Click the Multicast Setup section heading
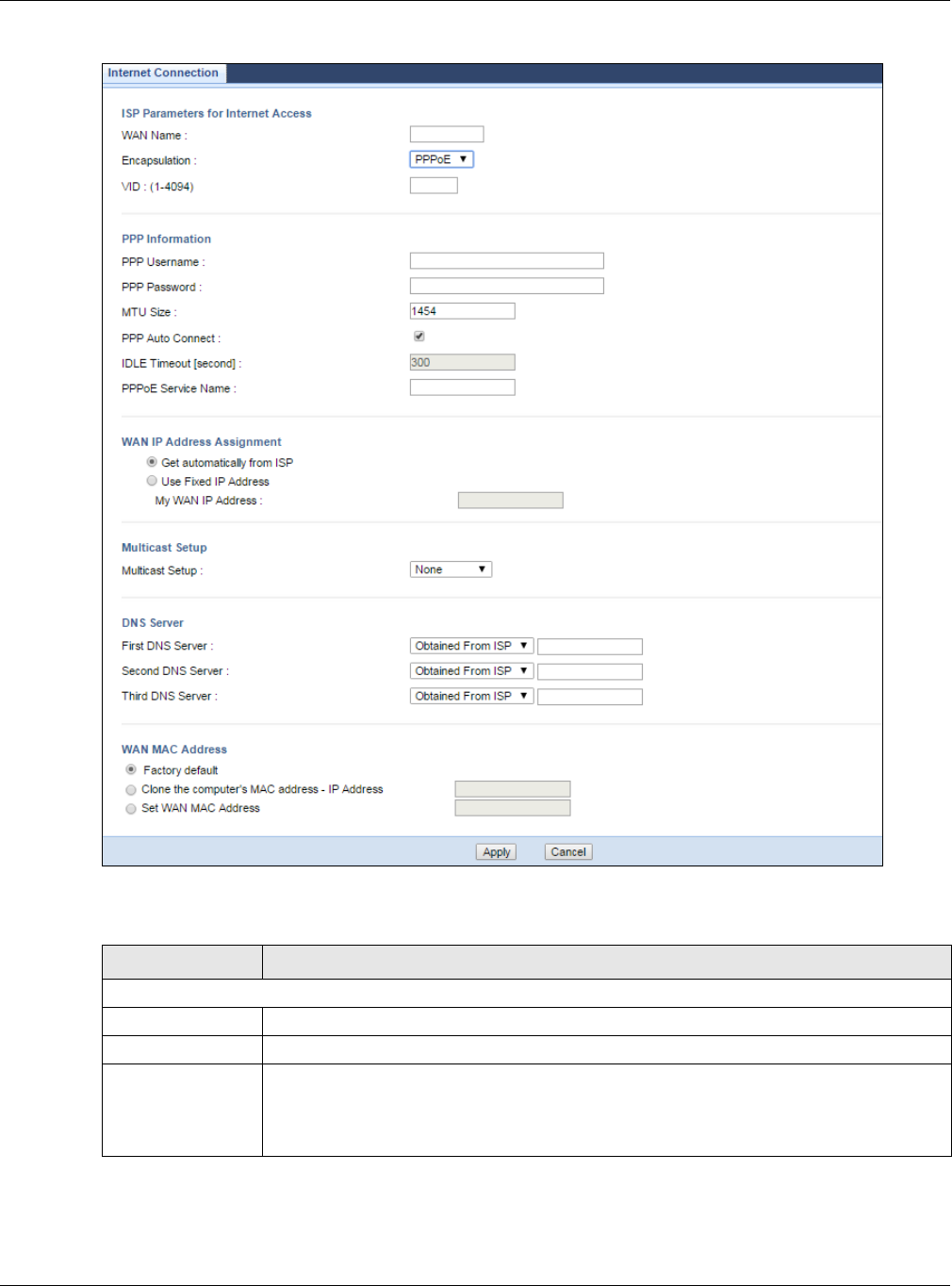Viewport: 952px width, 1286px height. click(164, 548)
